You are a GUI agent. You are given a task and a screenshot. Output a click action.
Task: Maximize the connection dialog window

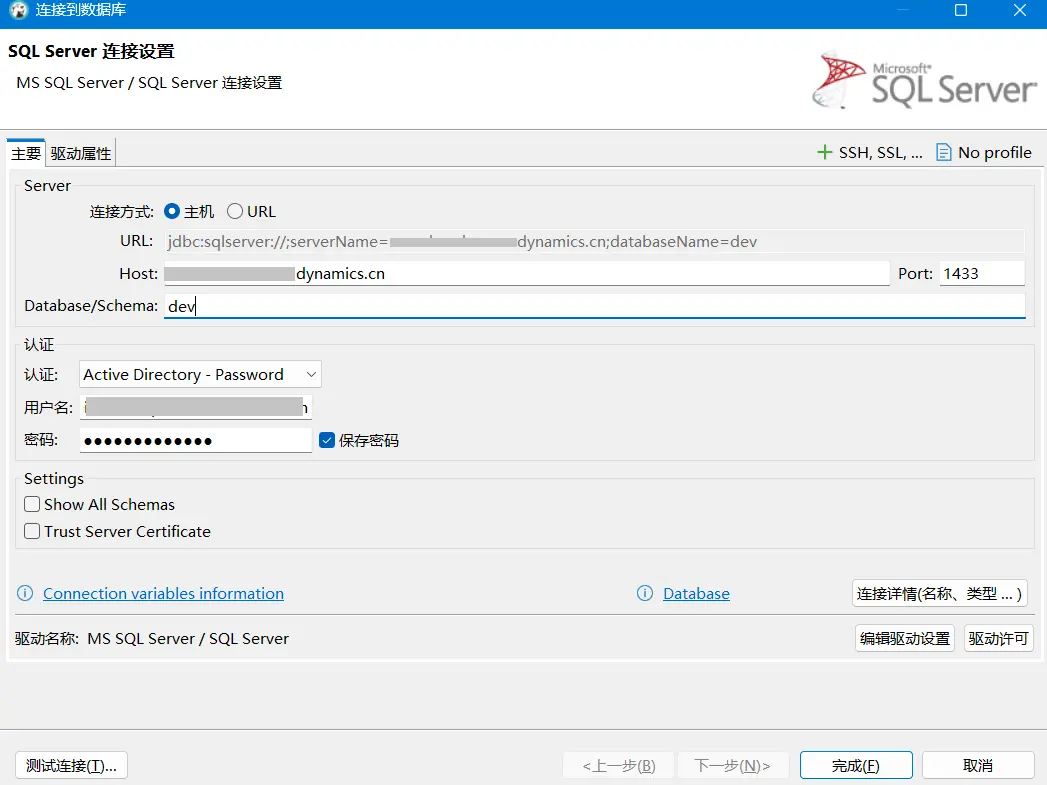click(x=961, y=10)
